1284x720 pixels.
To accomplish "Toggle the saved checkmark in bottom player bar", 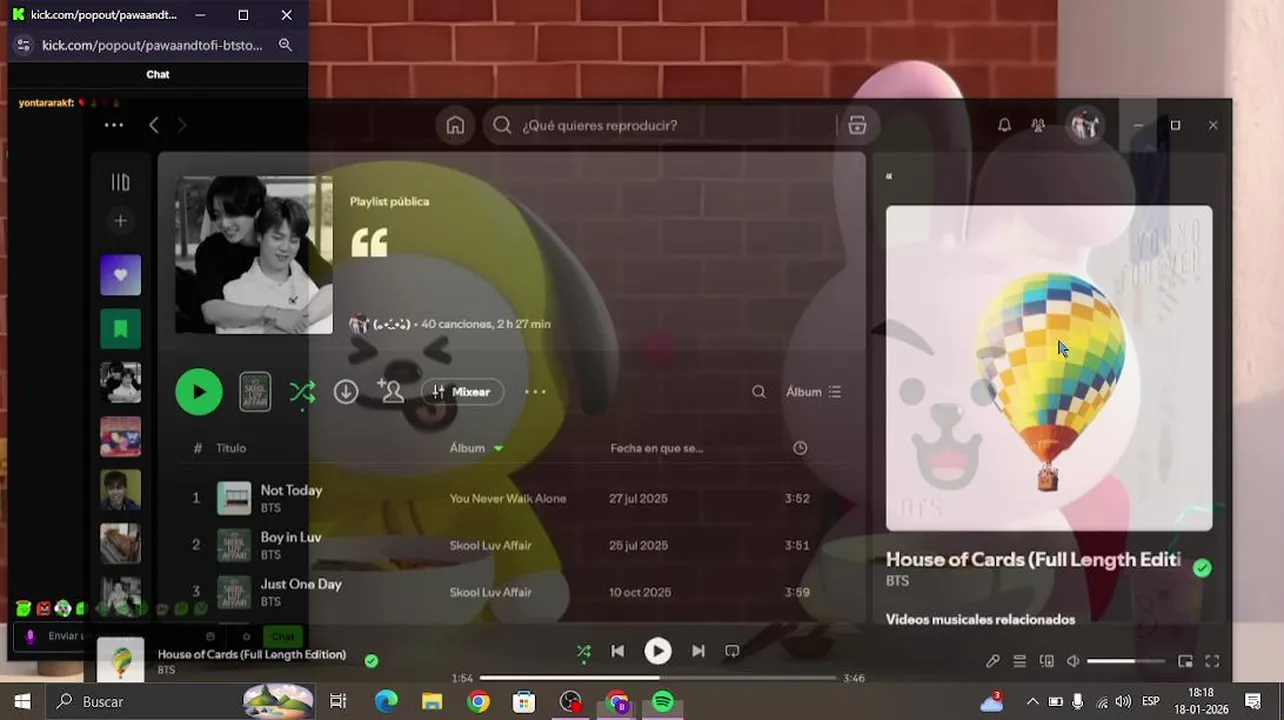I will 371,660.
